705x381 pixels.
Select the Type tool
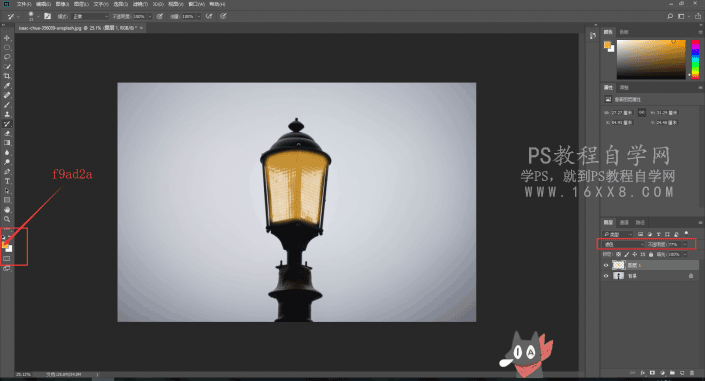(x=7, y=181)
